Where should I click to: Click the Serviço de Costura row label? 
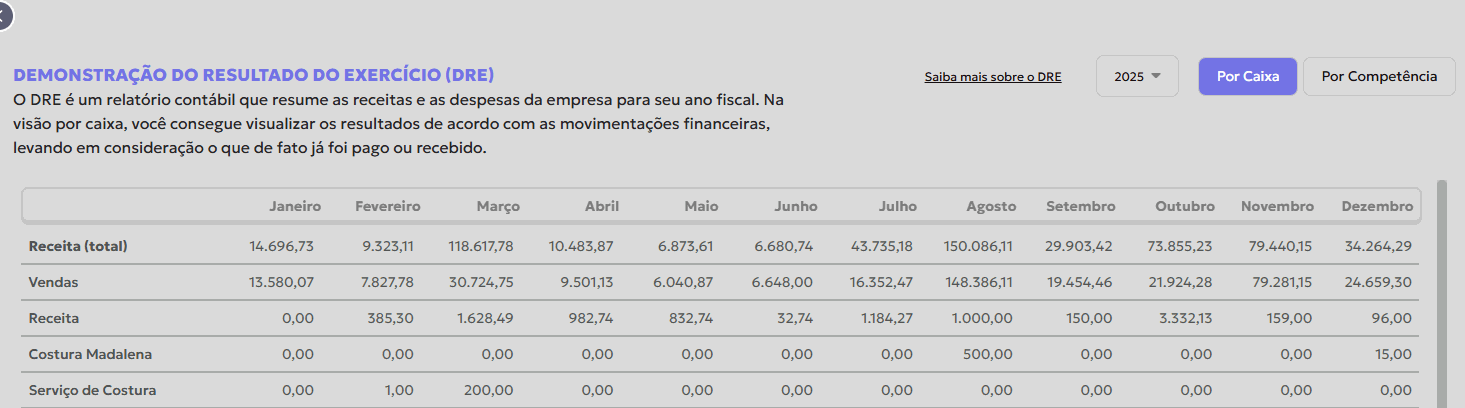click(93, 390)
